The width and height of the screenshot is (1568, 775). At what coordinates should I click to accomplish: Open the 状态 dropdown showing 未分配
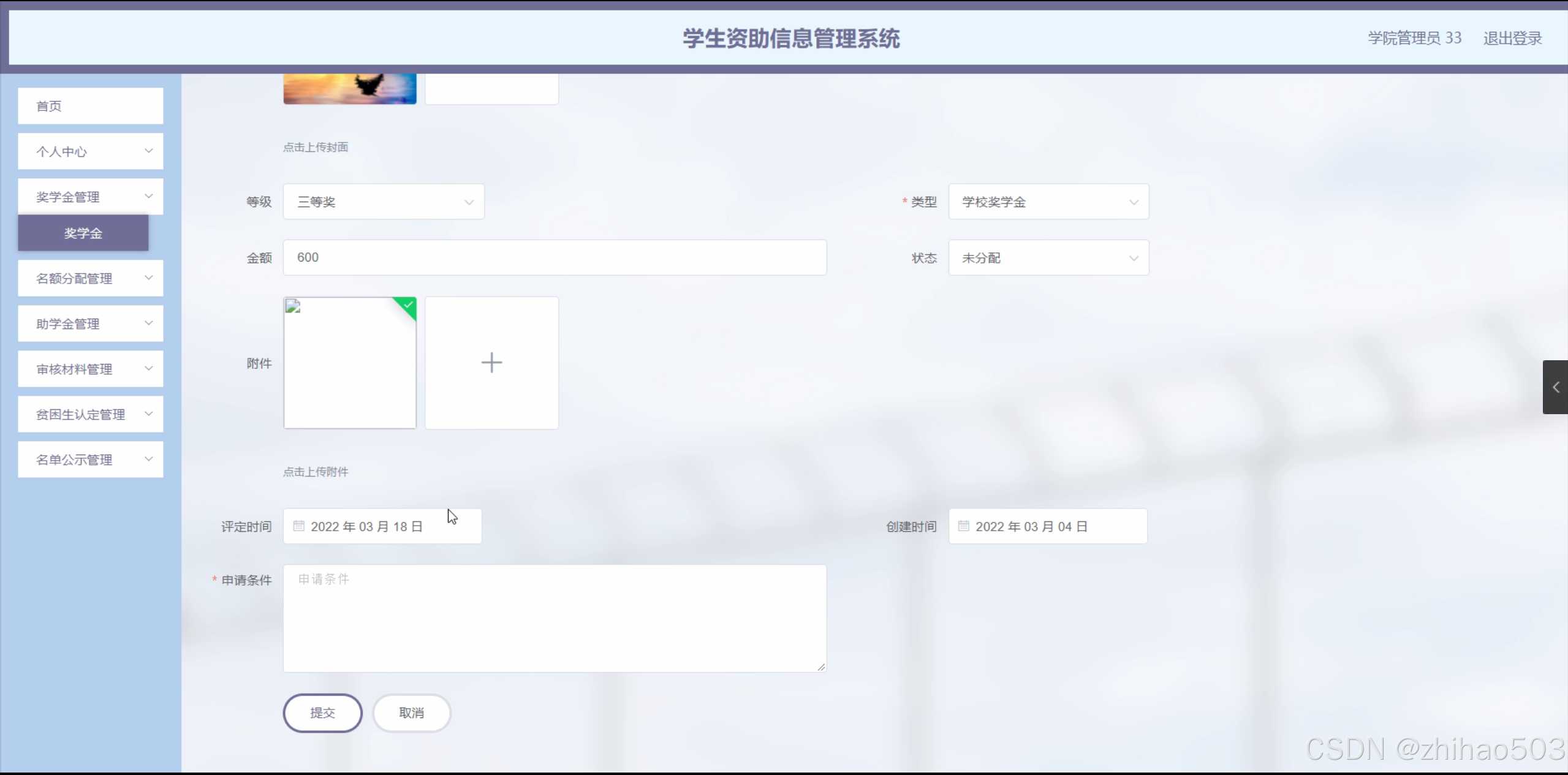(1048, 258)
